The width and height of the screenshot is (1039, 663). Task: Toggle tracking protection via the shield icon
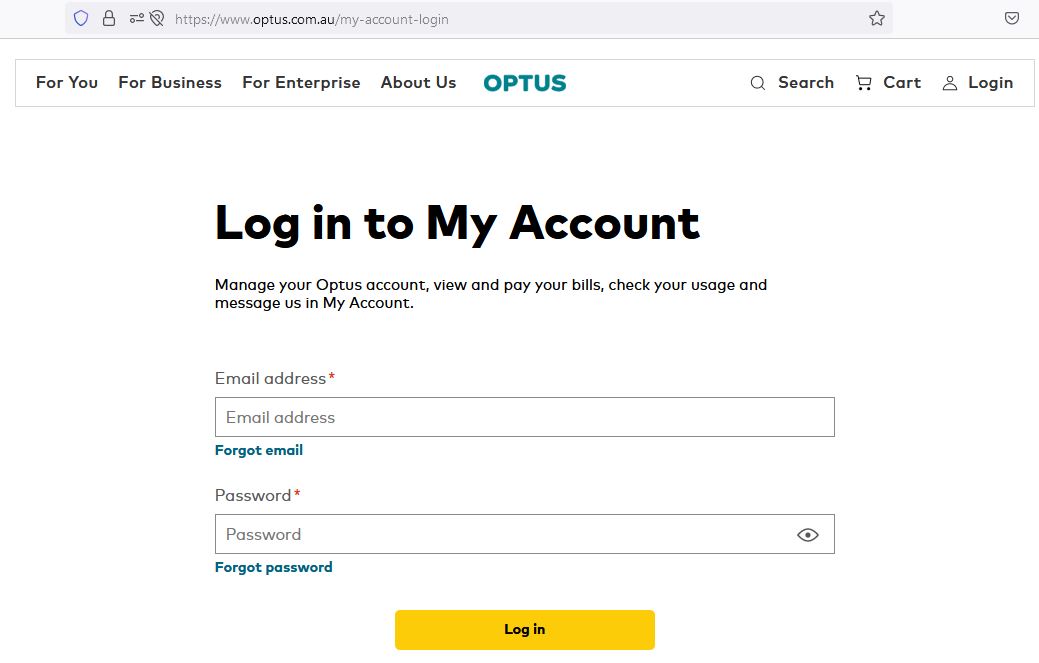80,18
